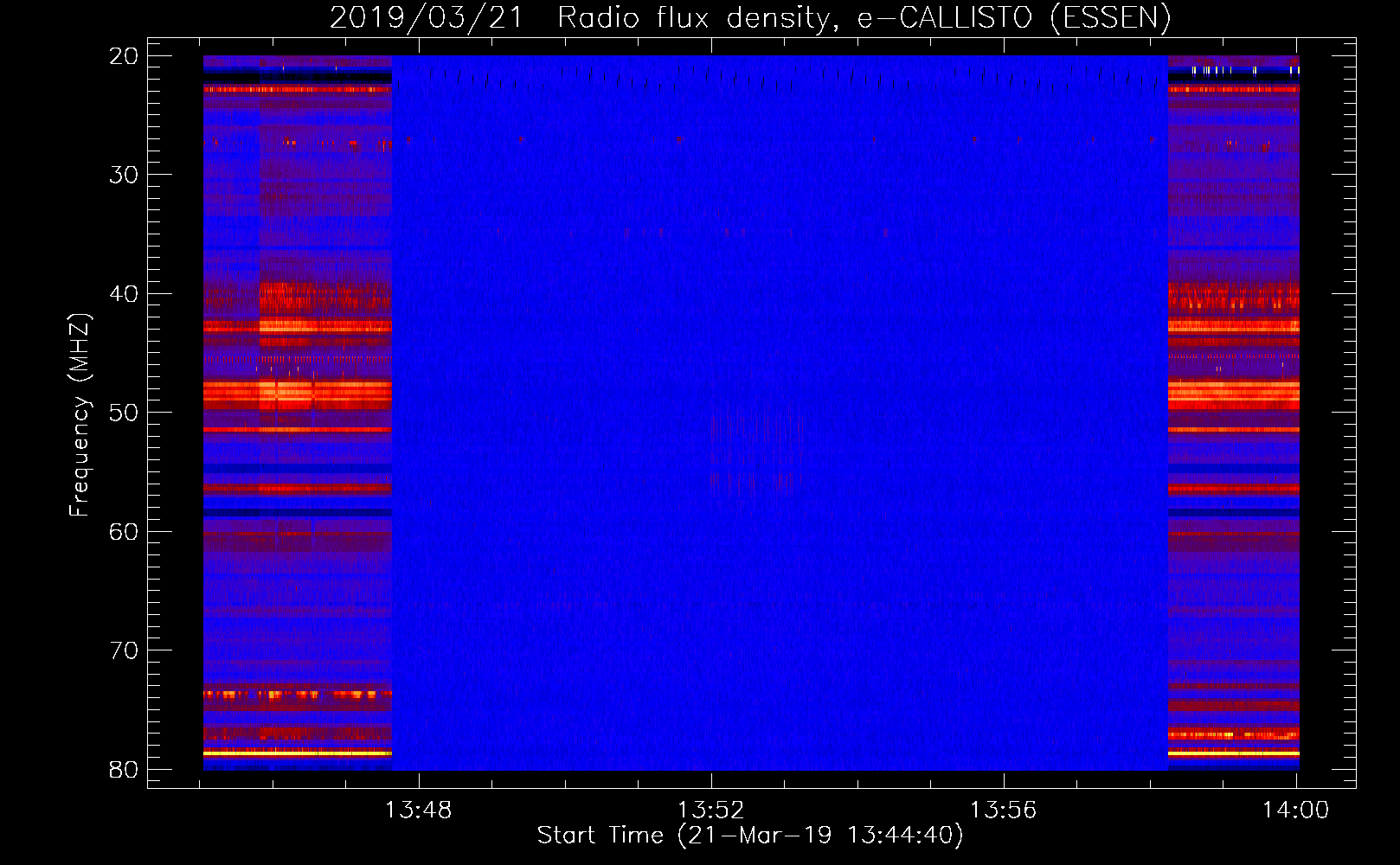Screen dimensions: 1400x865
Task: Click the plot title '2019/03/21 Radio flux density'
Action: (751, 17)
